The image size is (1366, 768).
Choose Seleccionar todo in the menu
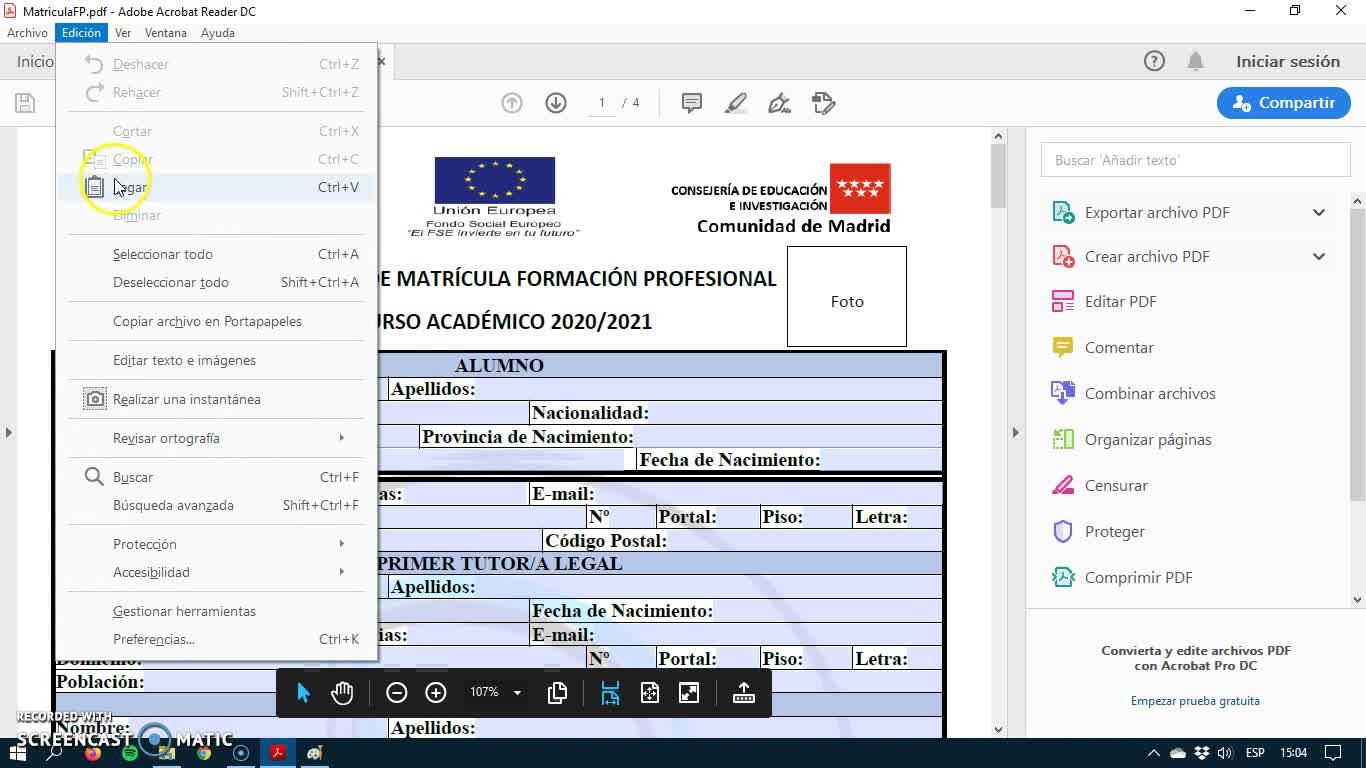[x=216, y=254]
